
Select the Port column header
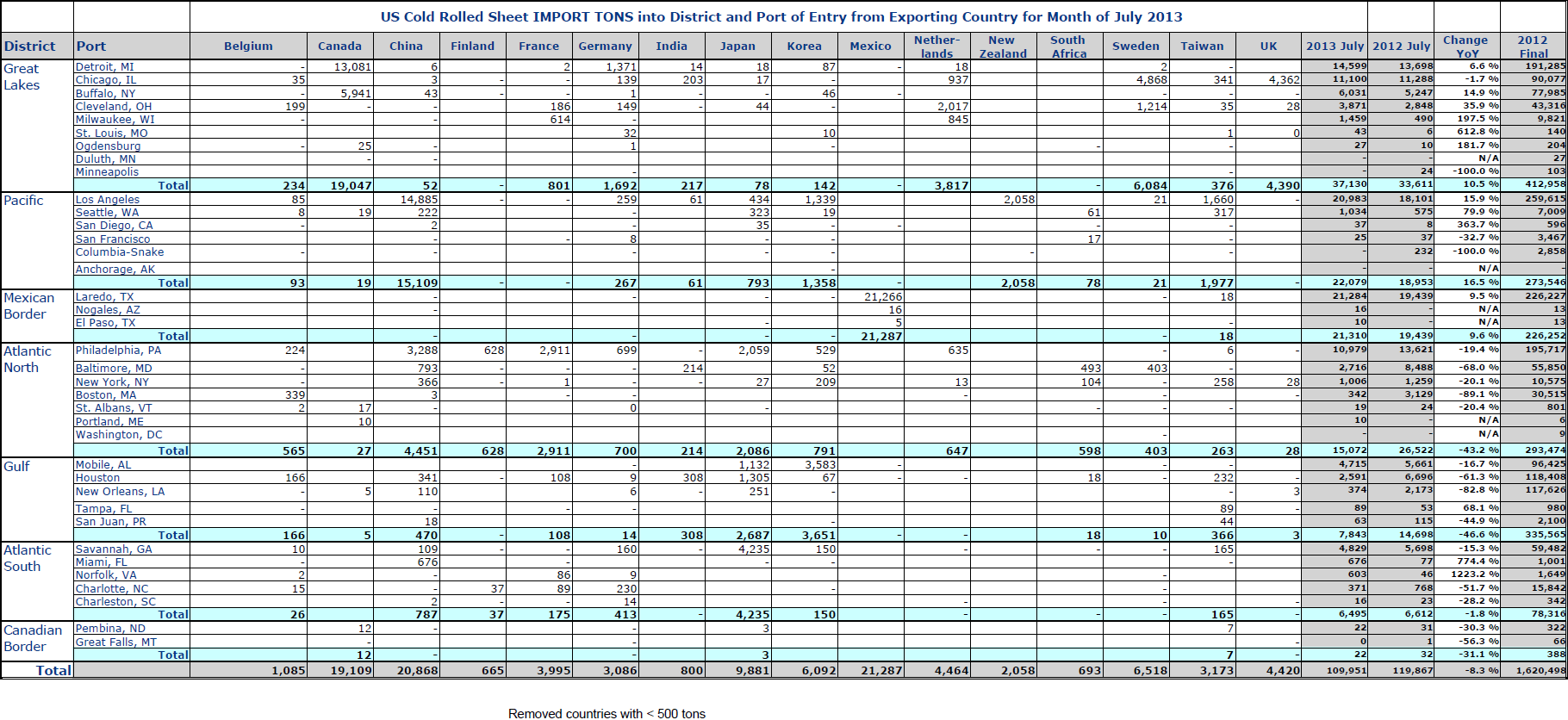click(90, 47)
